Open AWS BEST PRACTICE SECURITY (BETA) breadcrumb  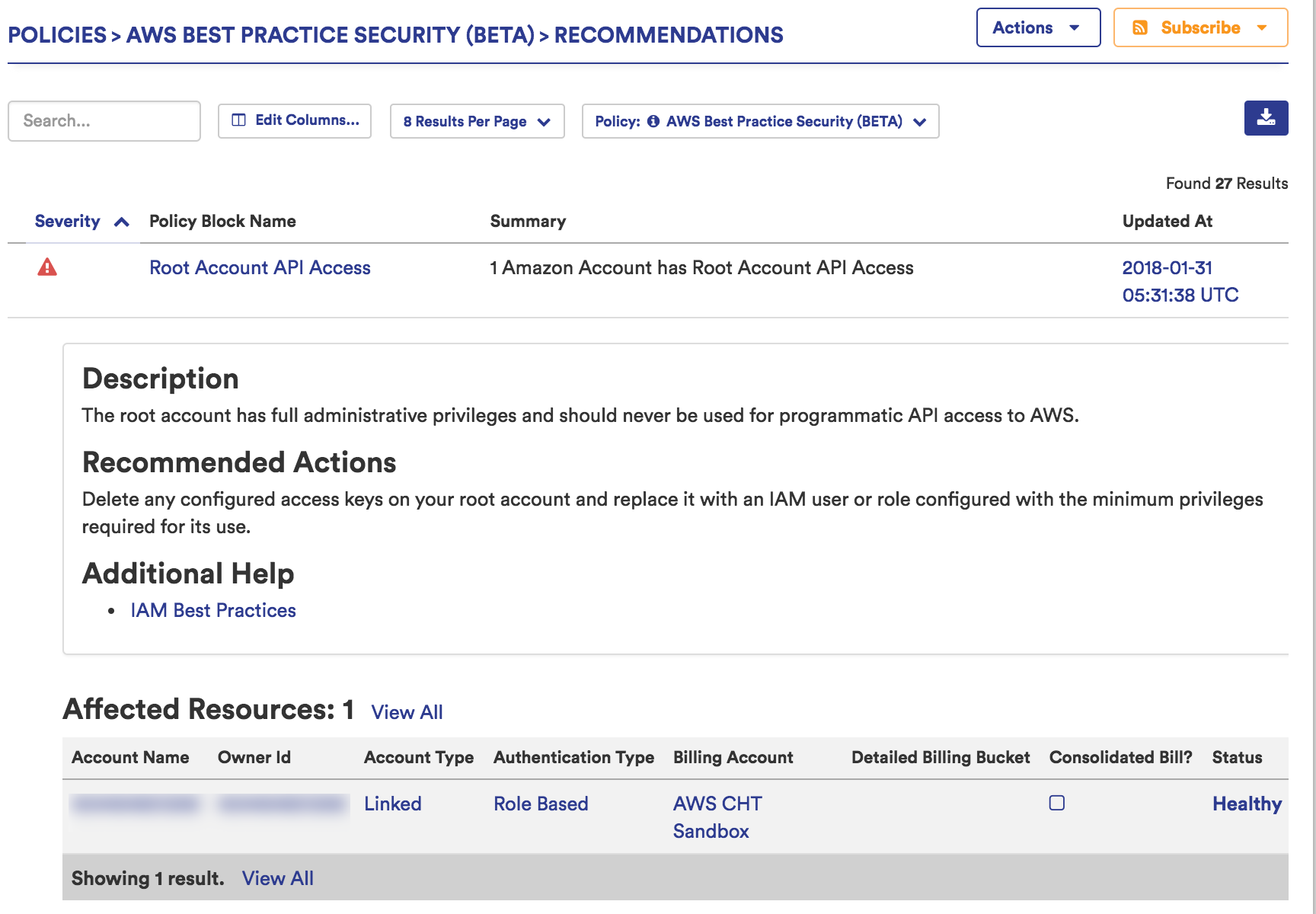click(x=330, y=34)
